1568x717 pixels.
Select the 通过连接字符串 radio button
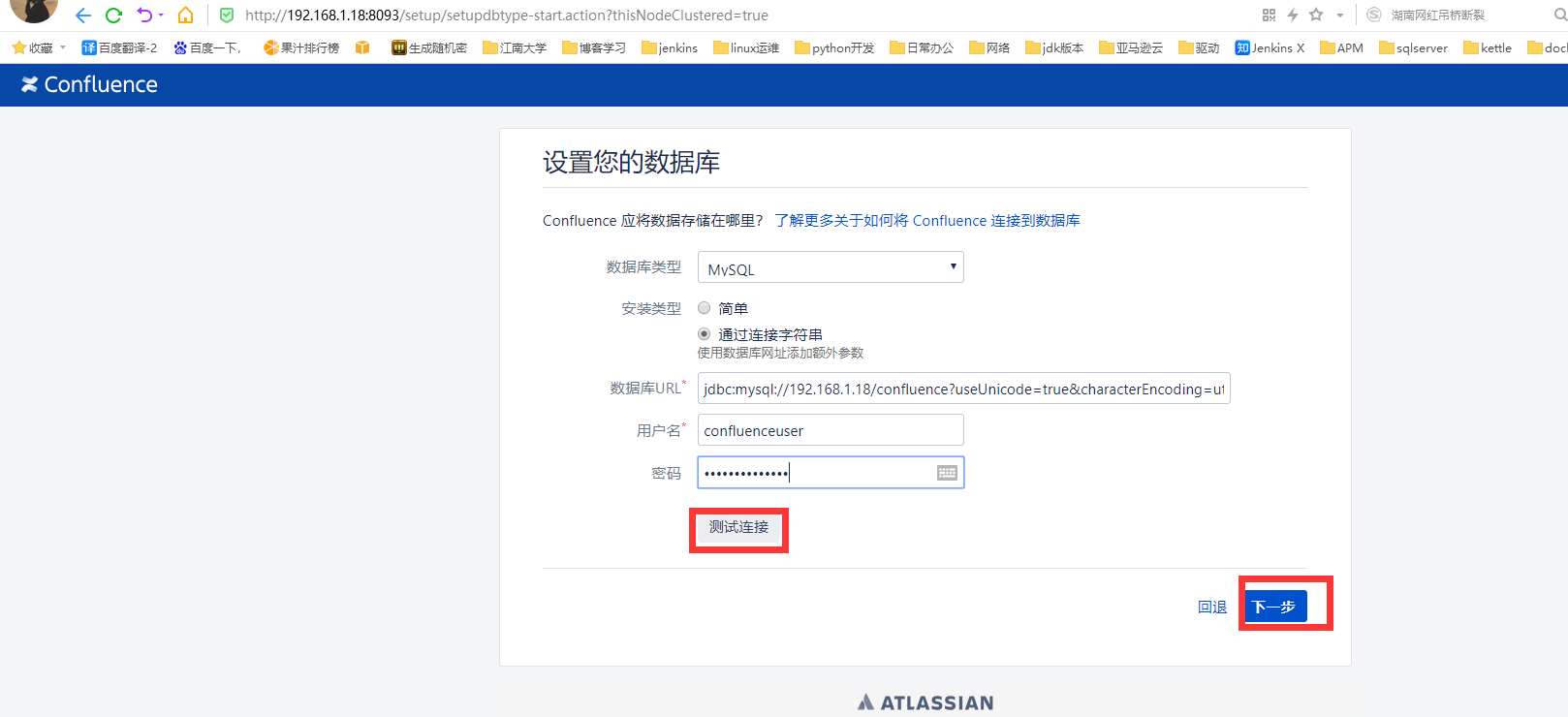(x=705, y=334)
